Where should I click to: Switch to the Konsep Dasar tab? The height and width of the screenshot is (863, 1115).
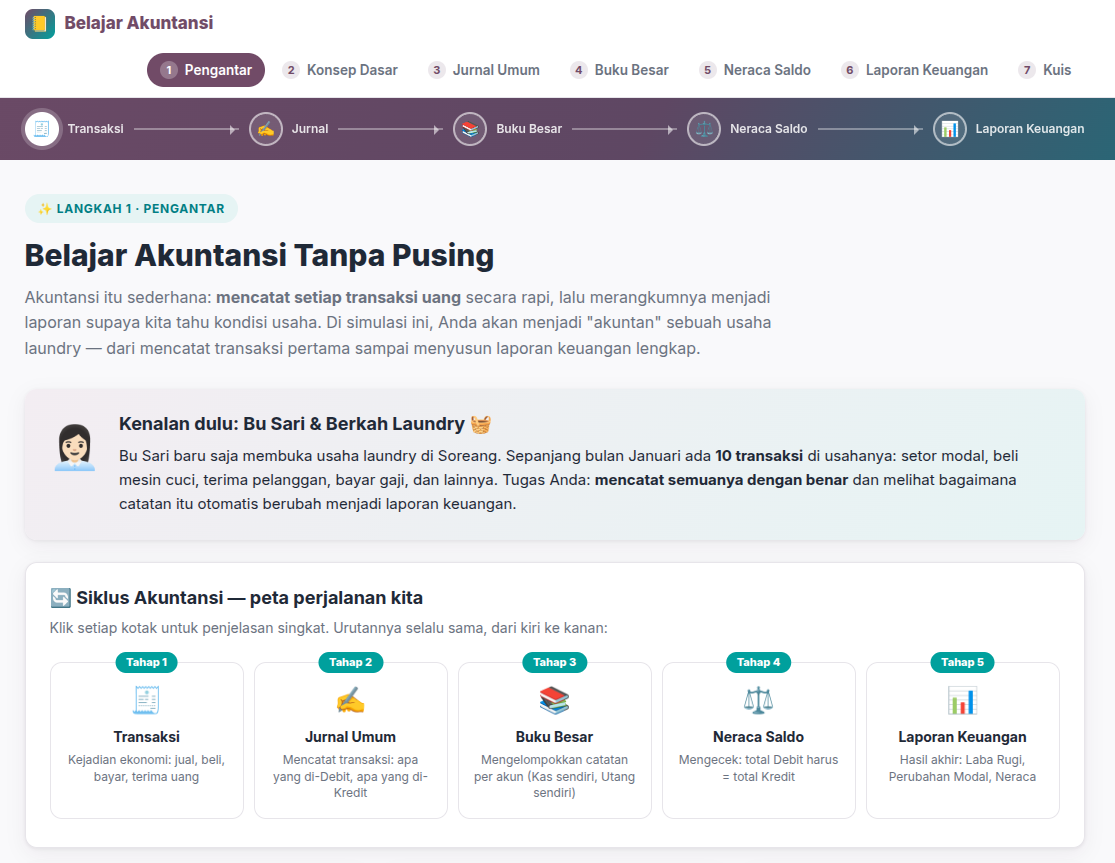(x=340, y=70)
